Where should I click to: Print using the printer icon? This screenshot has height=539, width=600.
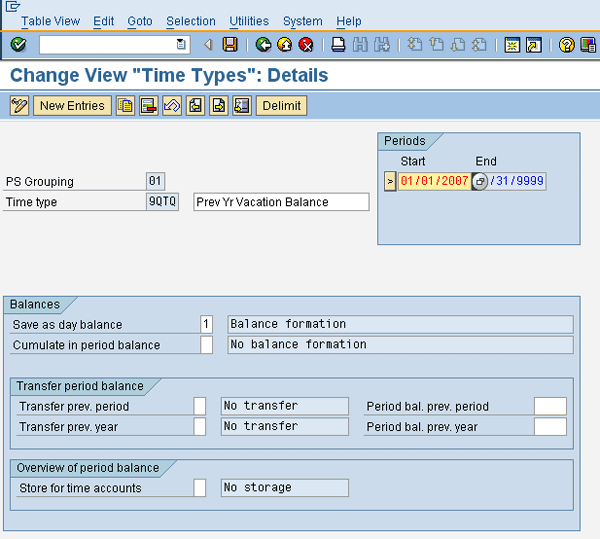click(x=338, y=45)
